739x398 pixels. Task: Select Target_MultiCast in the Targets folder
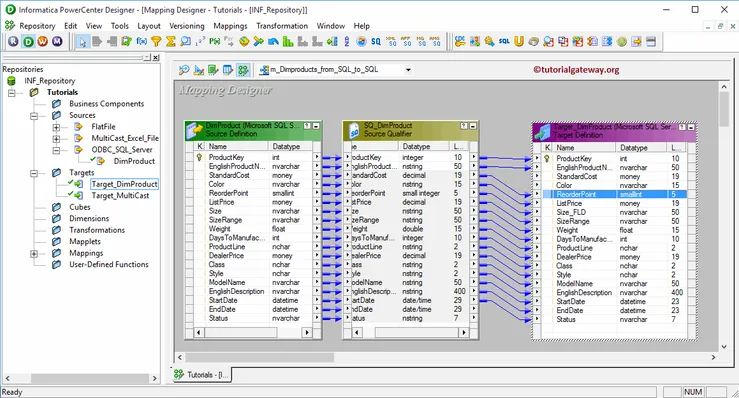click(x=120, y=196)
